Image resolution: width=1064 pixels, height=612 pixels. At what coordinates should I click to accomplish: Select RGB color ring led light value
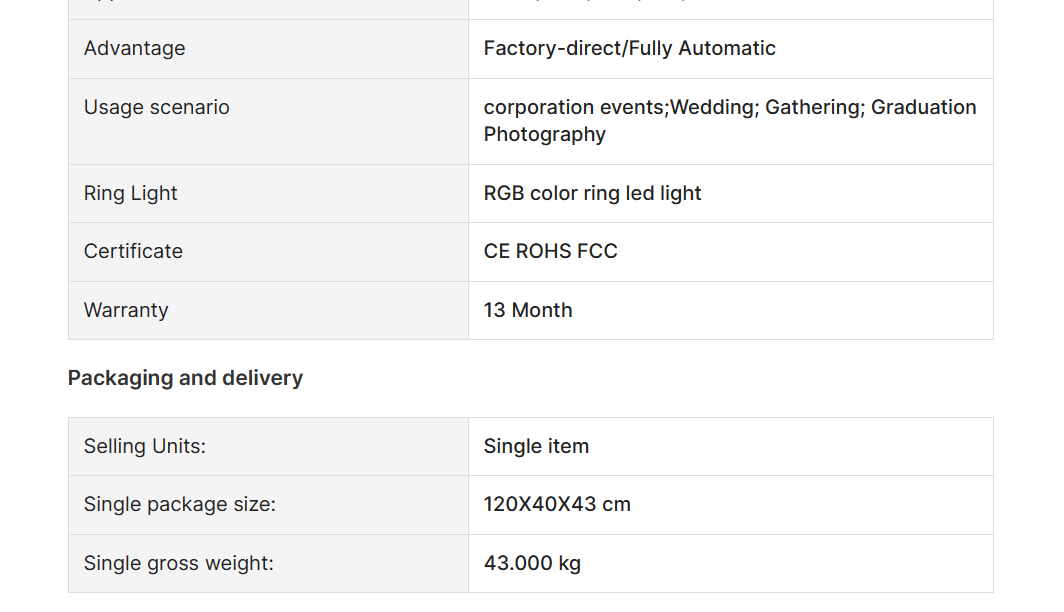tap(592, 193)
